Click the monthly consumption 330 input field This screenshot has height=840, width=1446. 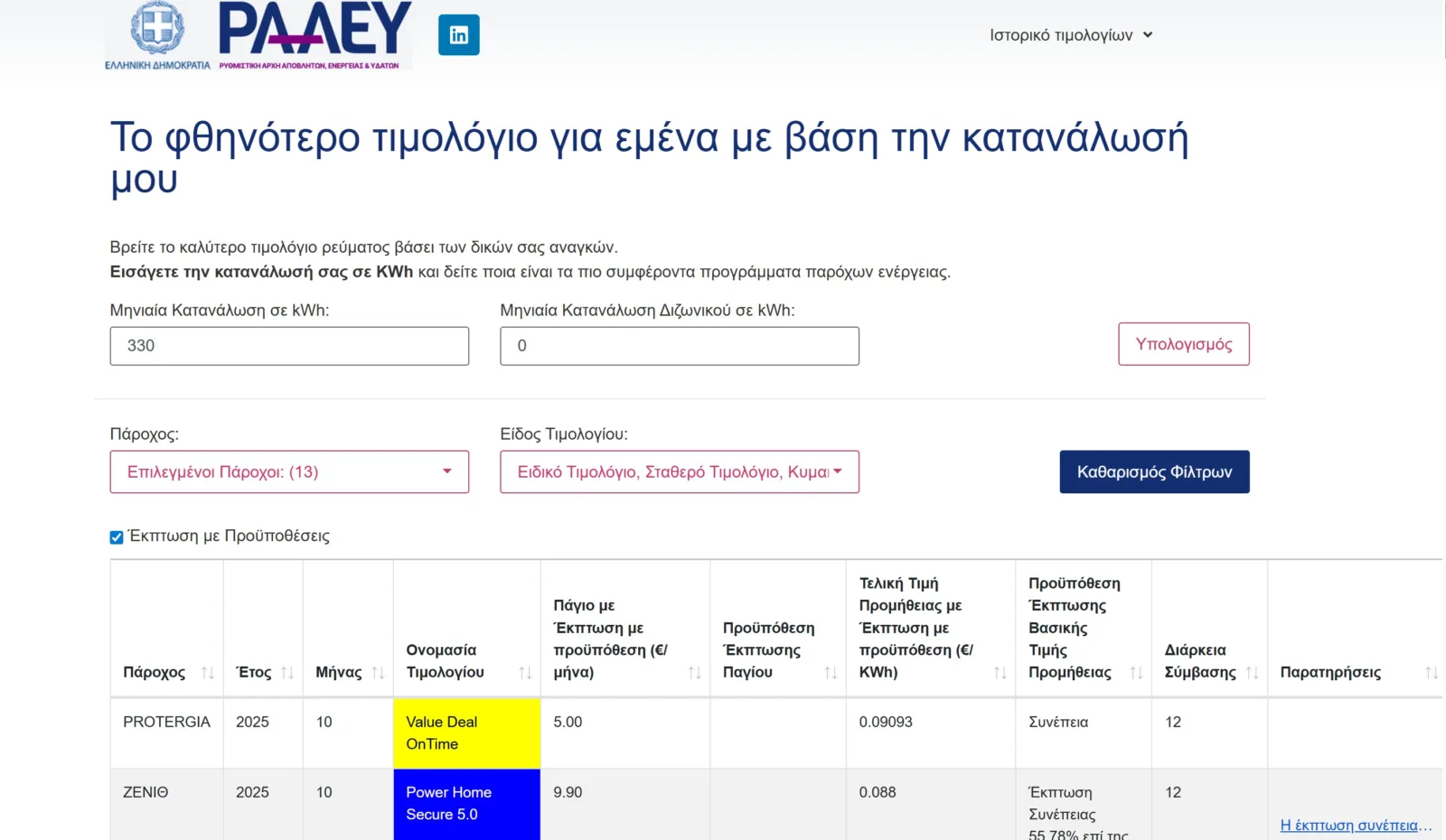pyautogui.click(x=289, y=345)
